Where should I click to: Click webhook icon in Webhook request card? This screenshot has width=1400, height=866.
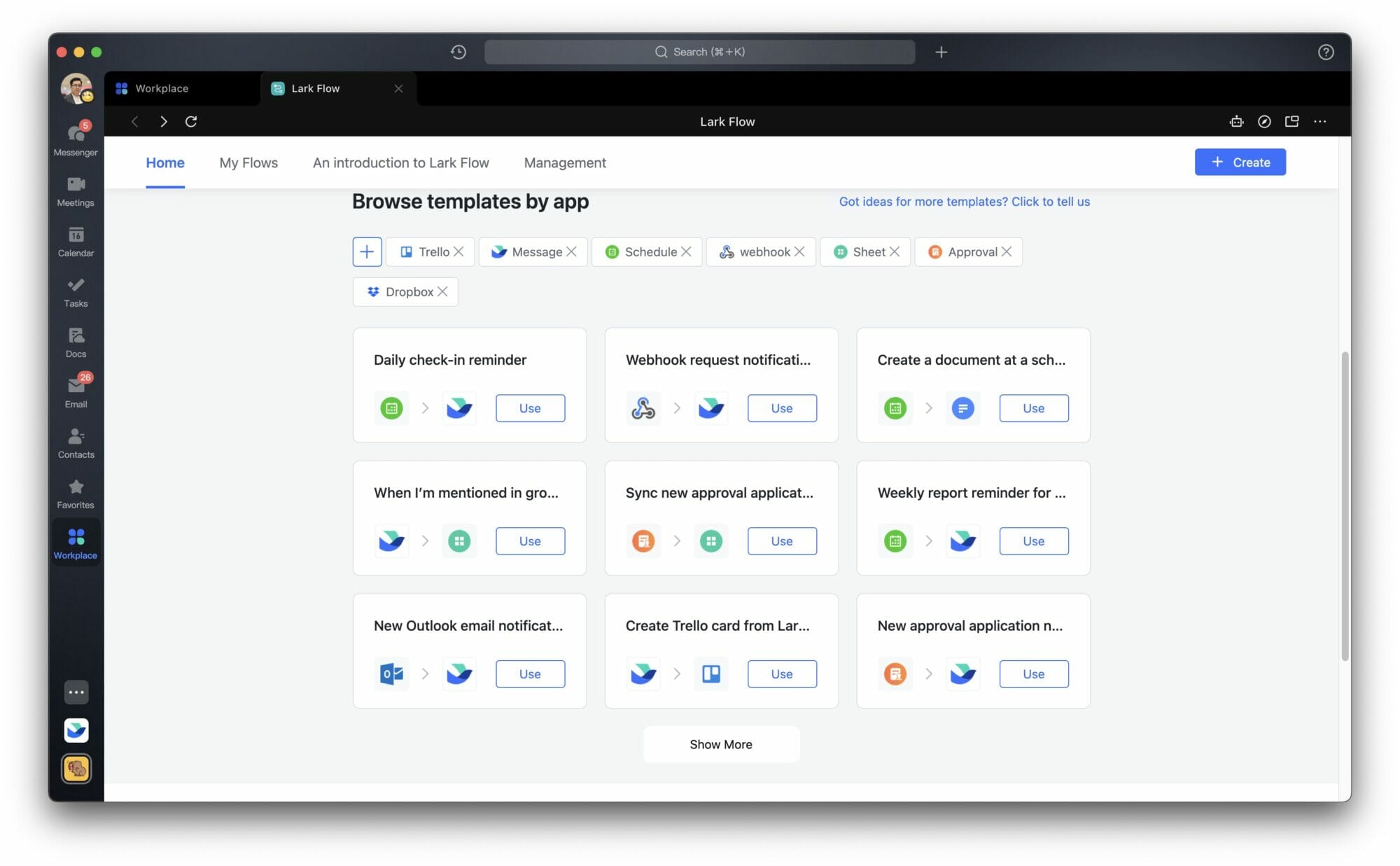coord(643,408)
